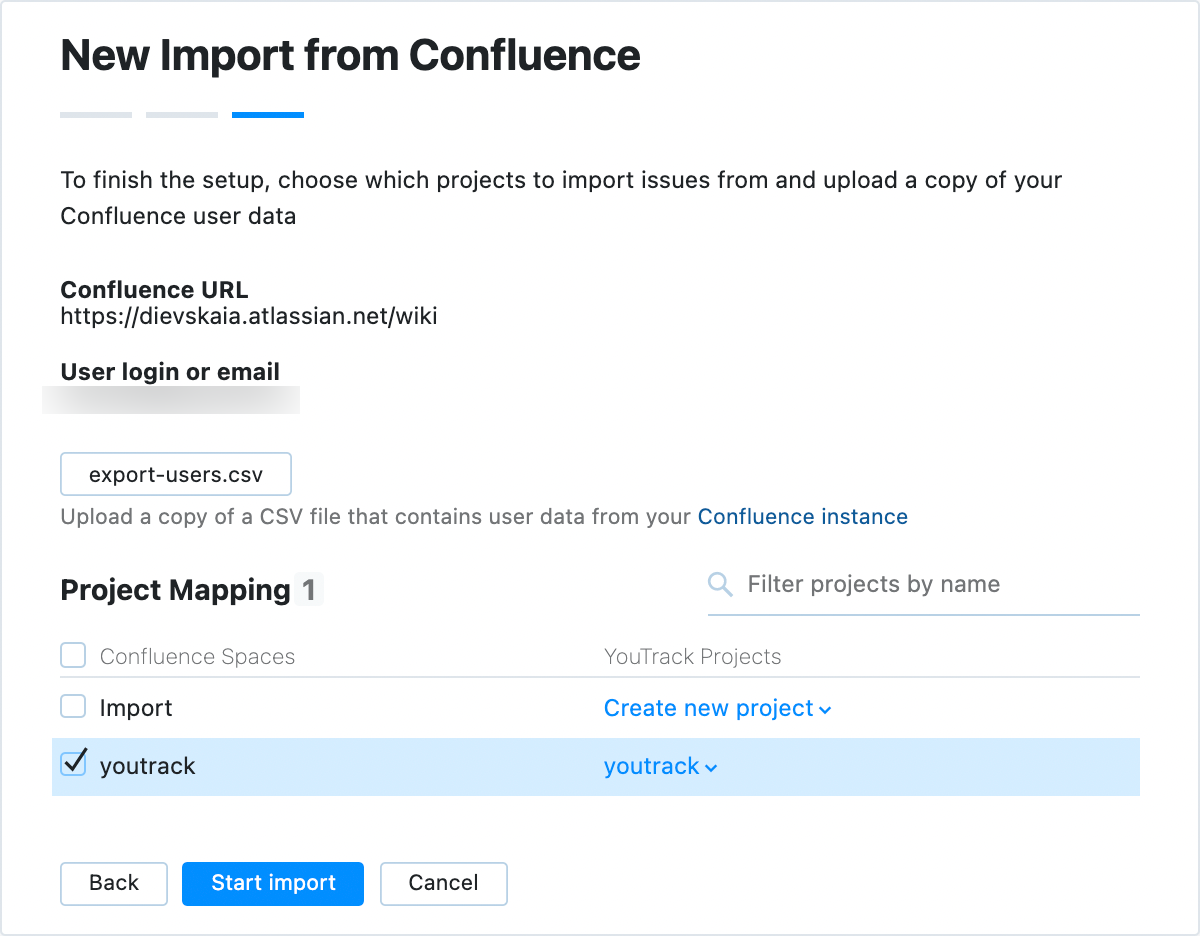The image size is (1200, 936).
Task: Open the "Confluence instance" link
Action: click(x=802, y=517)
